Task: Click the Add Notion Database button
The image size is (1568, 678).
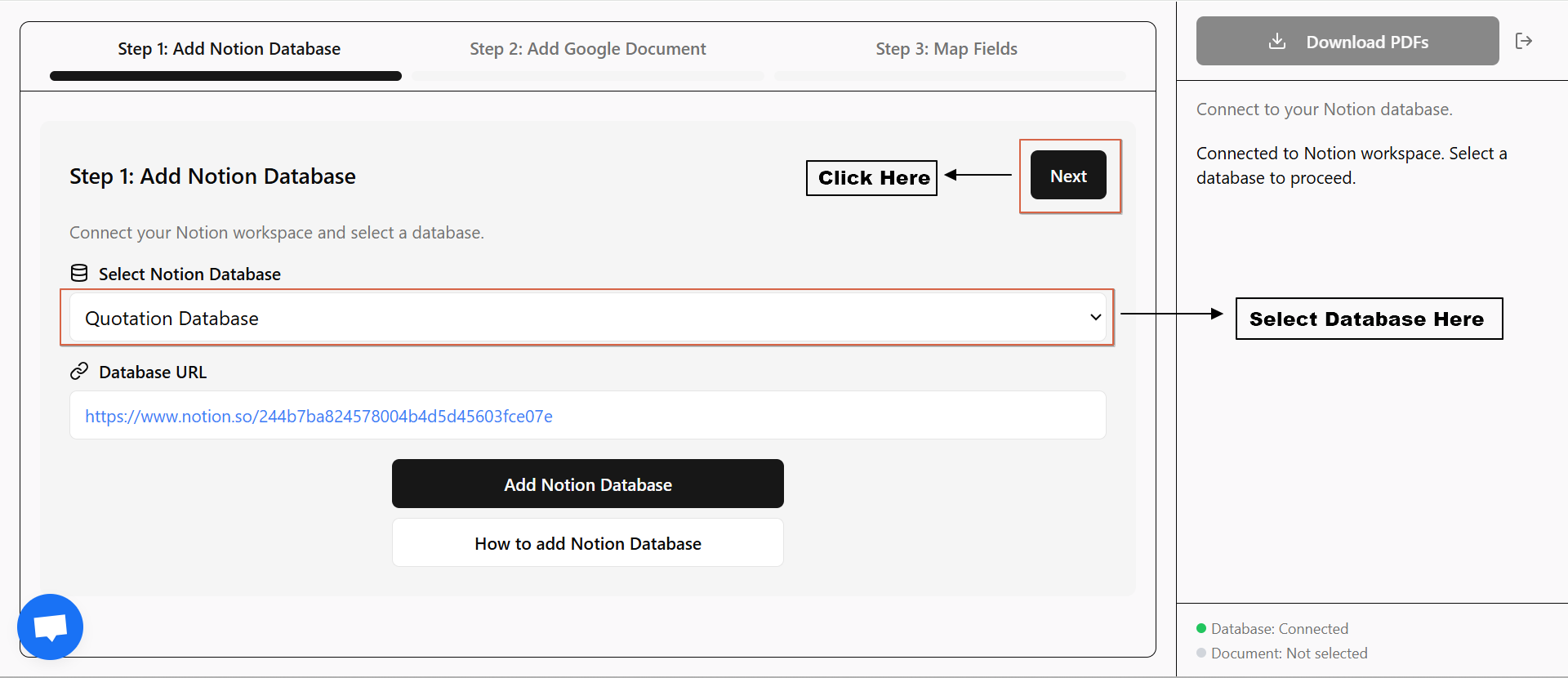Action: pos(587,484)
